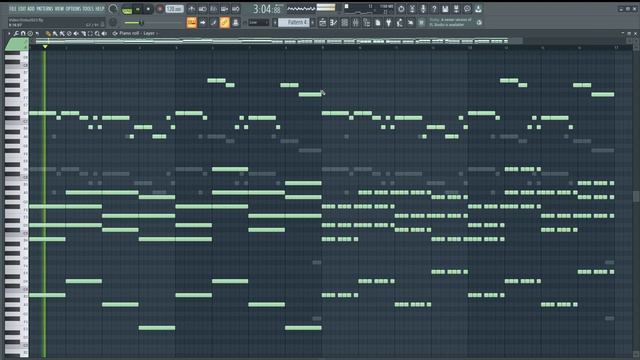The image size is (640, 360).
Task: Open the PATTERNS menu
Action: (44, 9)
